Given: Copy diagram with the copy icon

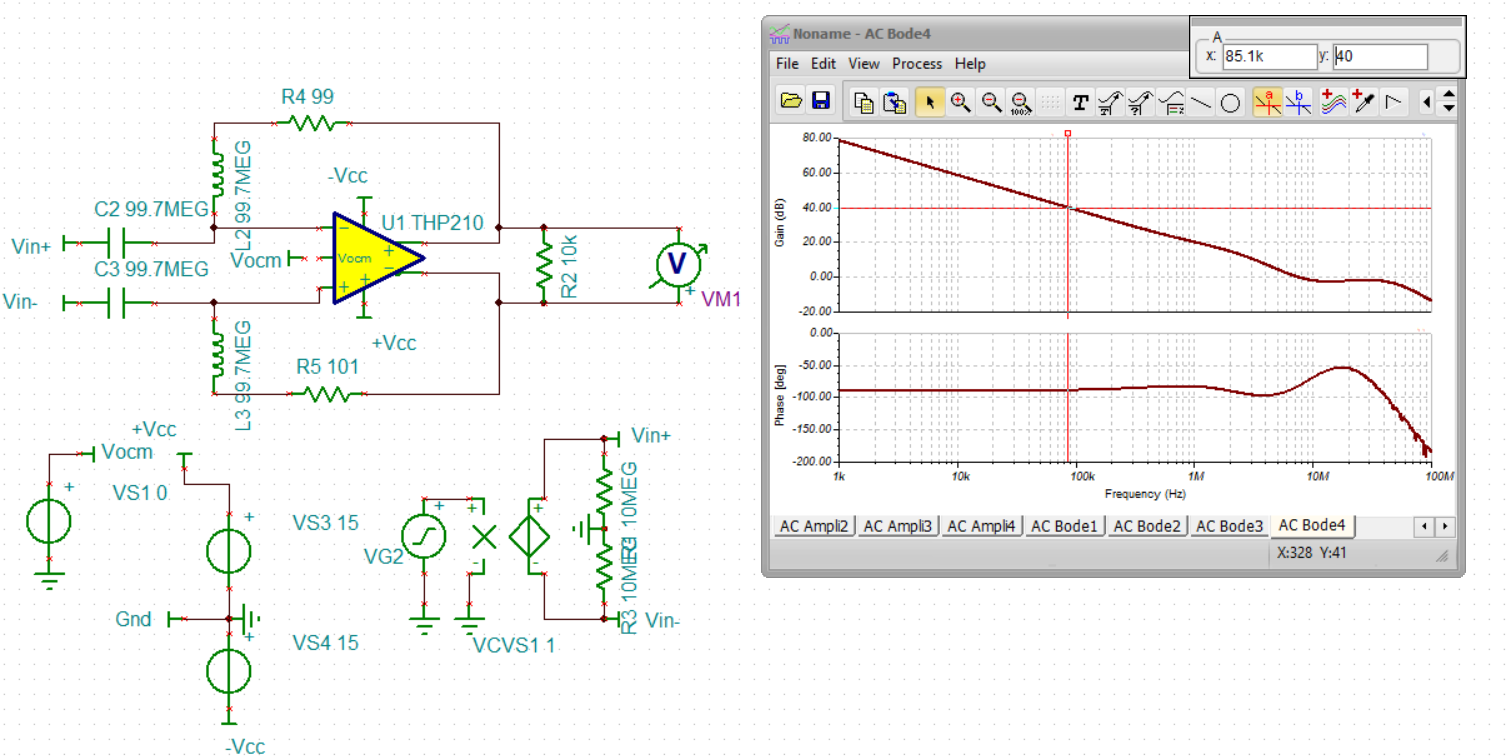Looking at the screenshot, I should [x=864, y=102].
